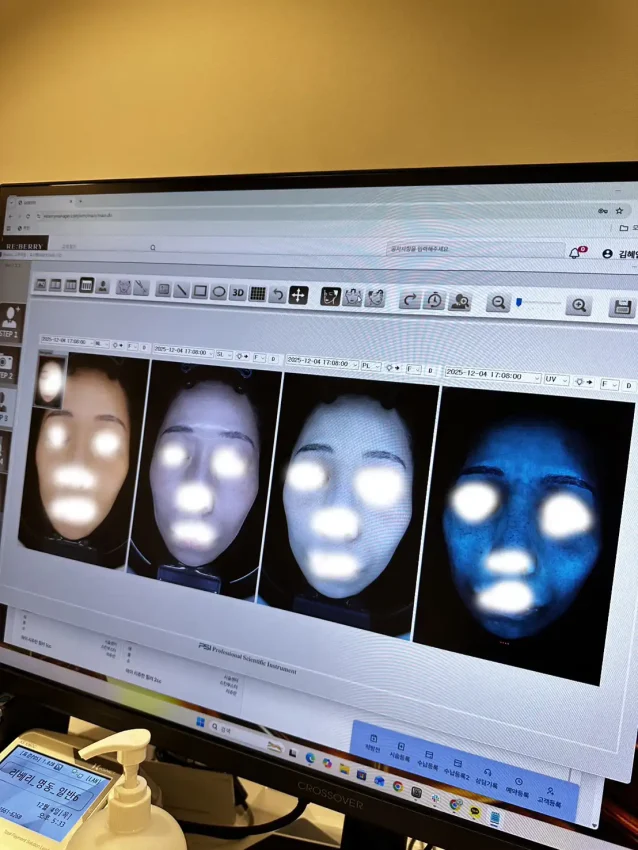
Task: Click the save floppy disk icon
Action: point(622,307)
